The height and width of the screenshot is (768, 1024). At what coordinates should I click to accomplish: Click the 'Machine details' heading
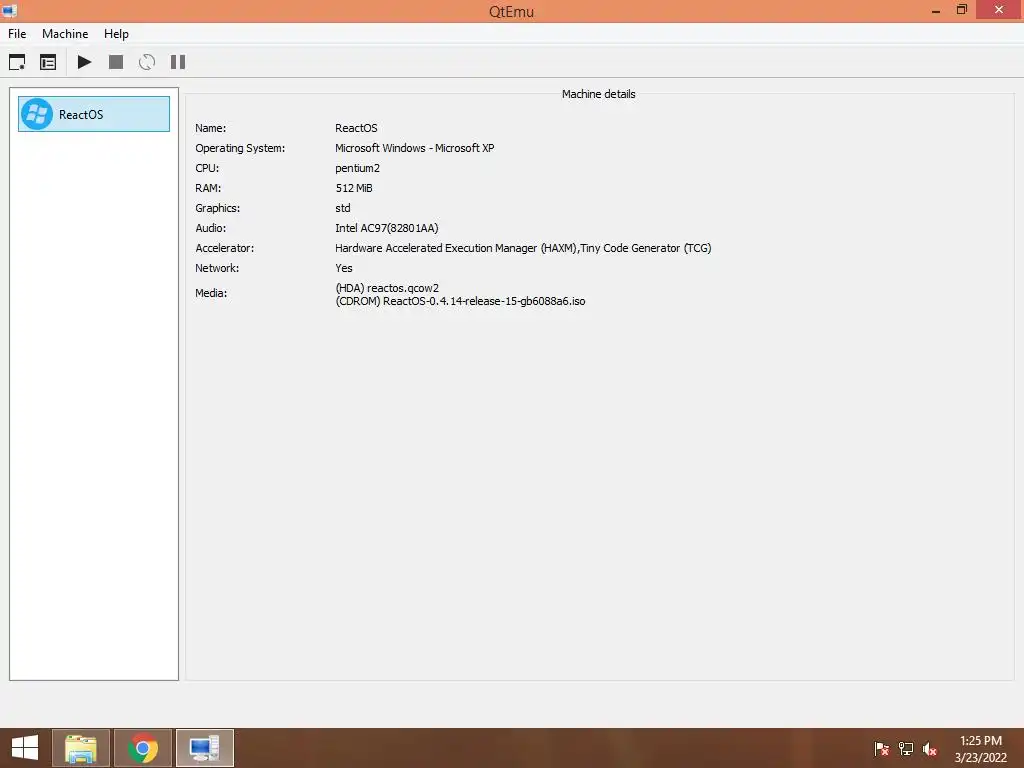[598, 94]
